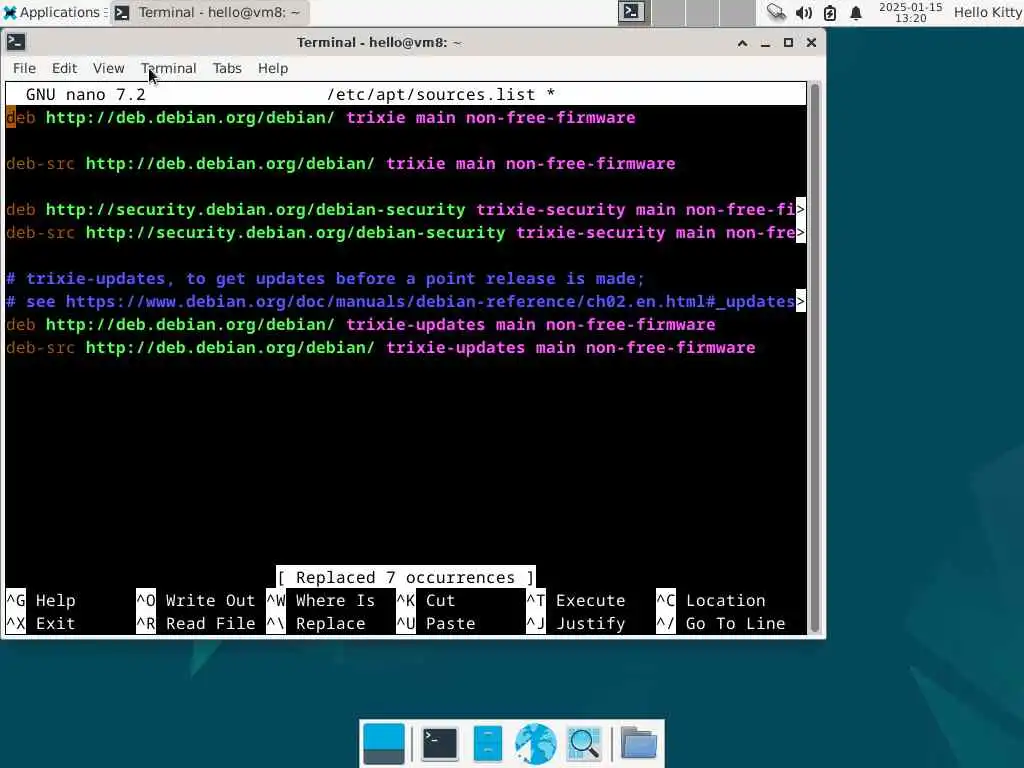The height and width of the screenshot is (768, 1024).
Task: Open the volume speaker tray icon
Action: 804,12
